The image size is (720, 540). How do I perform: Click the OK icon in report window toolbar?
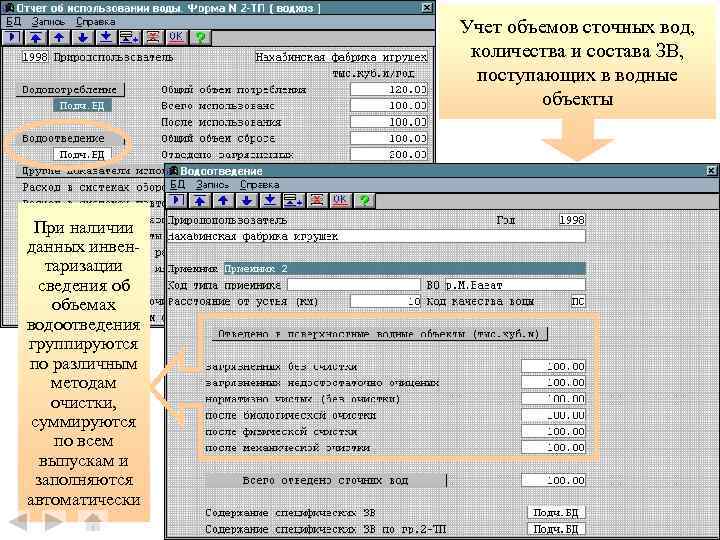[176, 38]
